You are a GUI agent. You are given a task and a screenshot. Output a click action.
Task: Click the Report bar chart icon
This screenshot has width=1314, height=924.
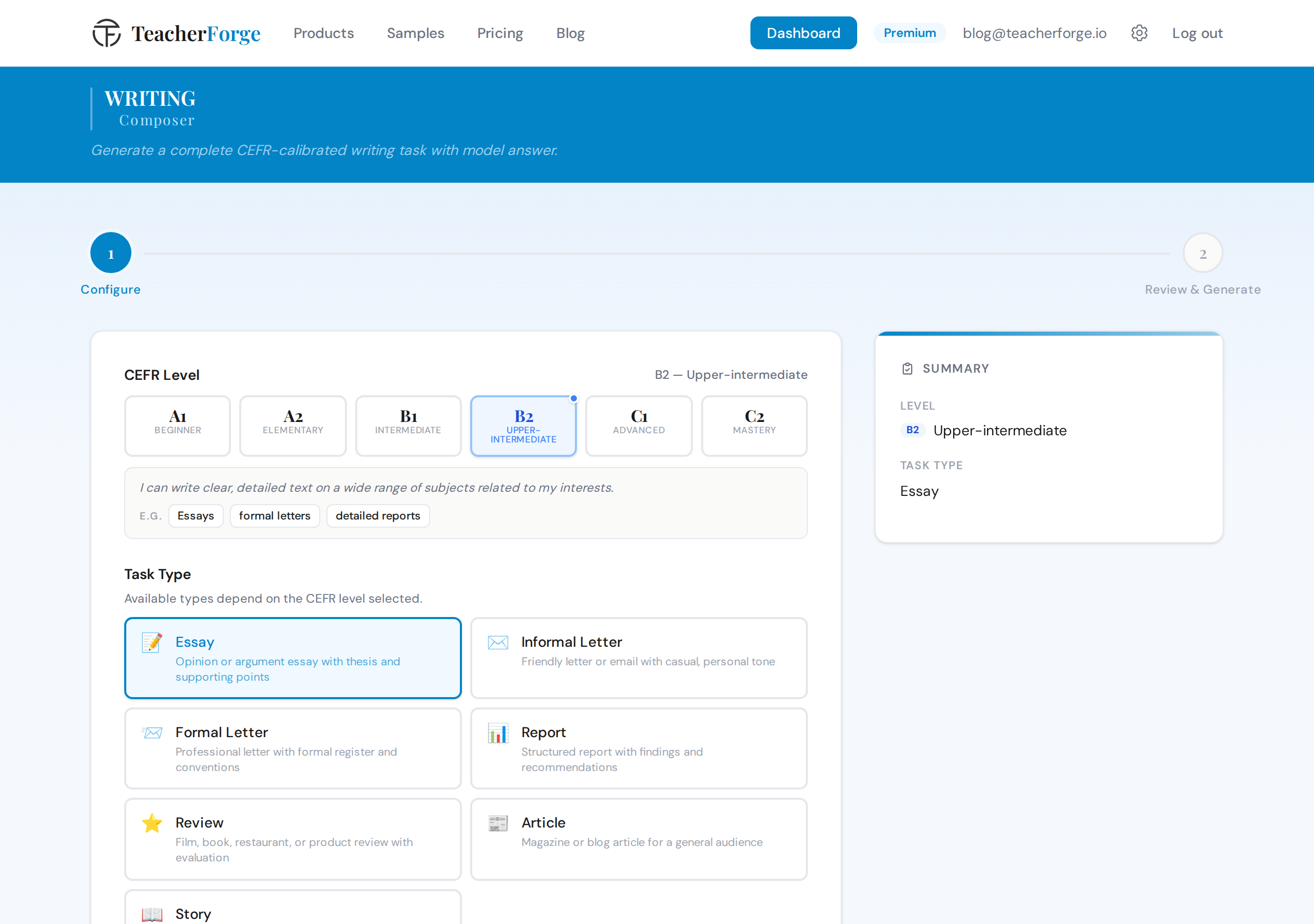click(497, 733)
